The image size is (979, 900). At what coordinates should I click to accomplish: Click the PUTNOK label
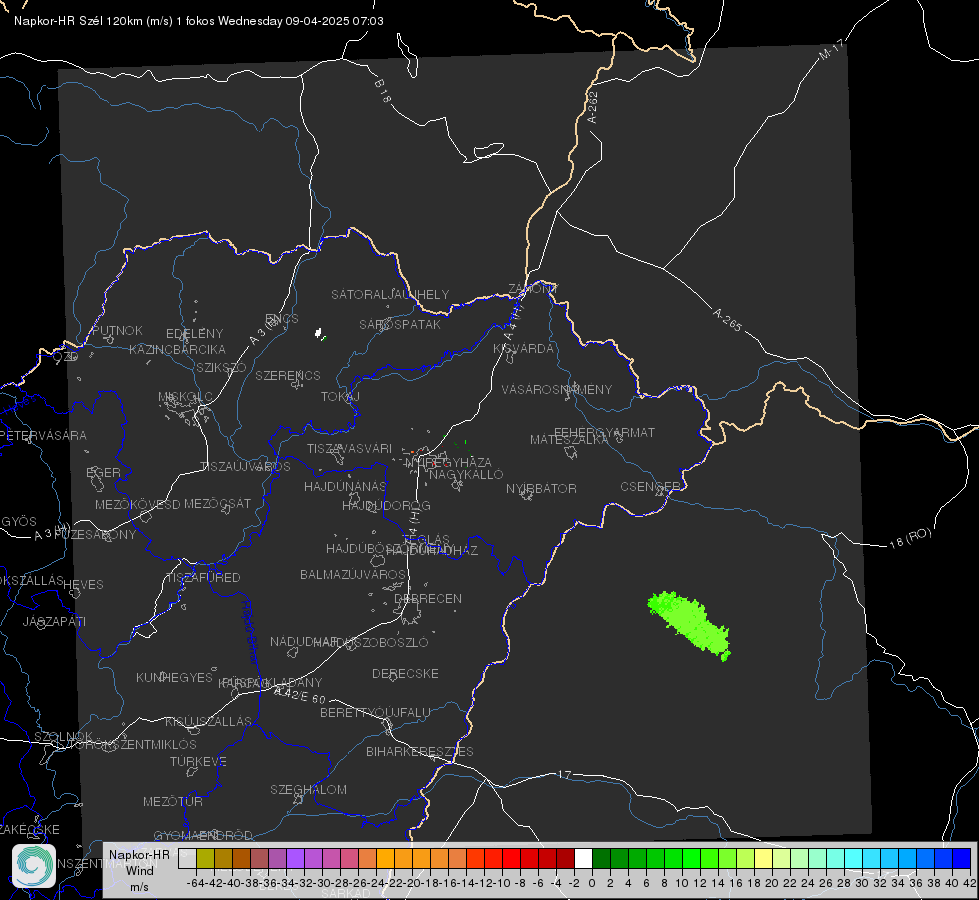click(x=118, y=330)
